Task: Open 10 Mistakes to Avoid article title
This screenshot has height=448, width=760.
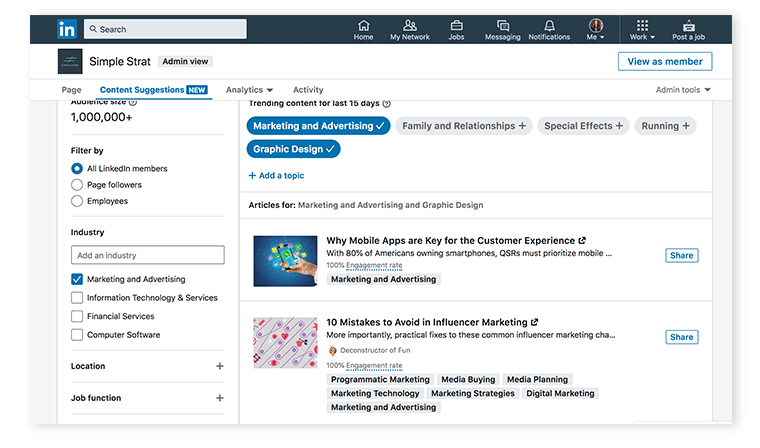Action: coord(427,322)
